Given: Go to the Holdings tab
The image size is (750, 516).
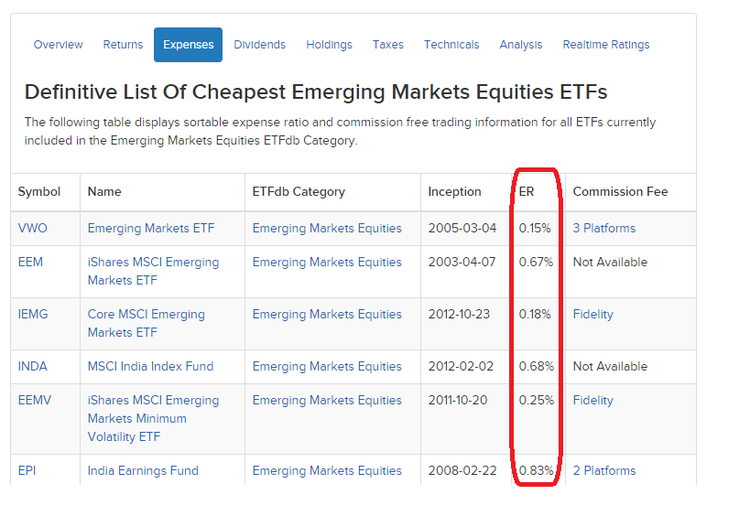Looking at the screenshot, I should pos(329,45).
